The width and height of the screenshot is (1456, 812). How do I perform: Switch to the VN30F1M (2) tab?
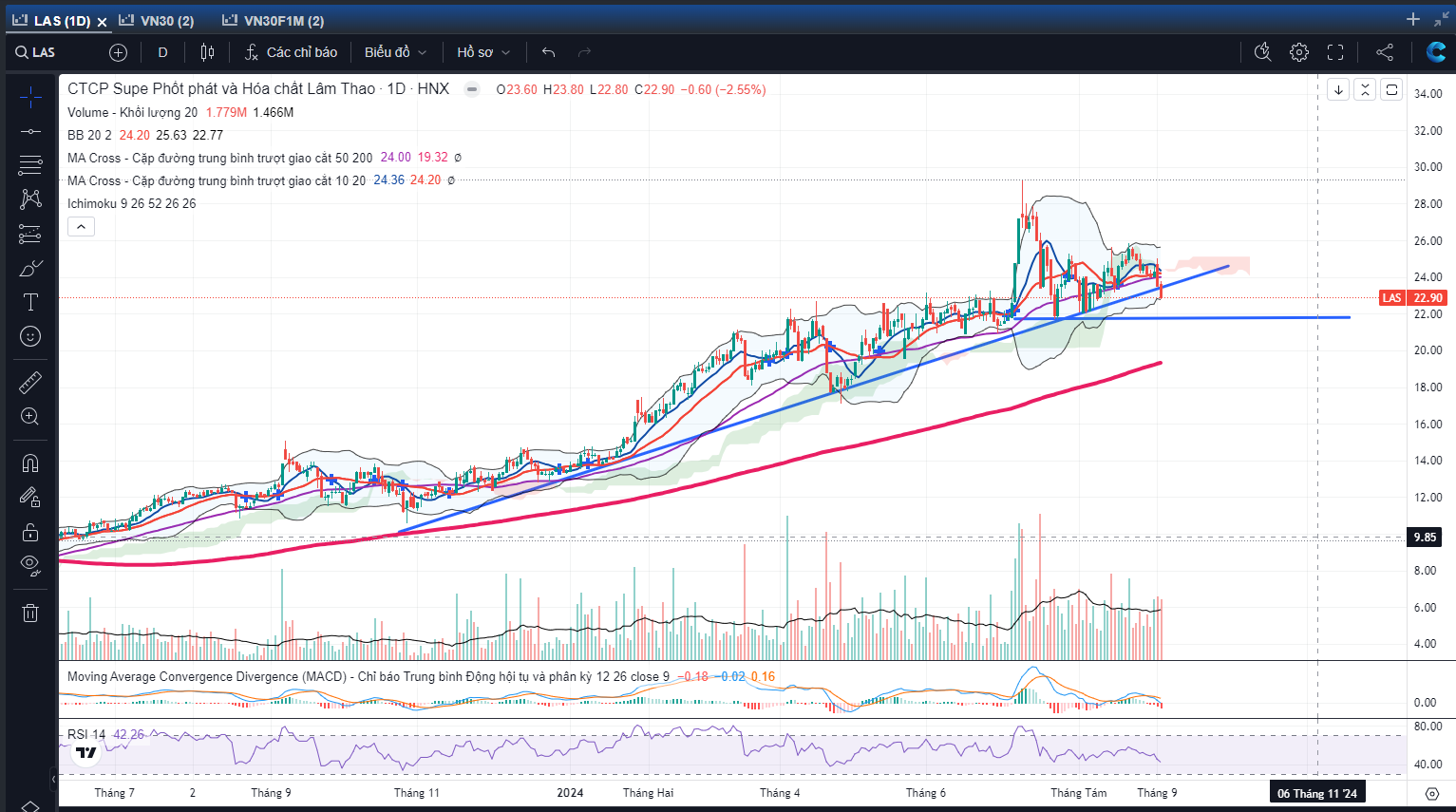(273, 20)
